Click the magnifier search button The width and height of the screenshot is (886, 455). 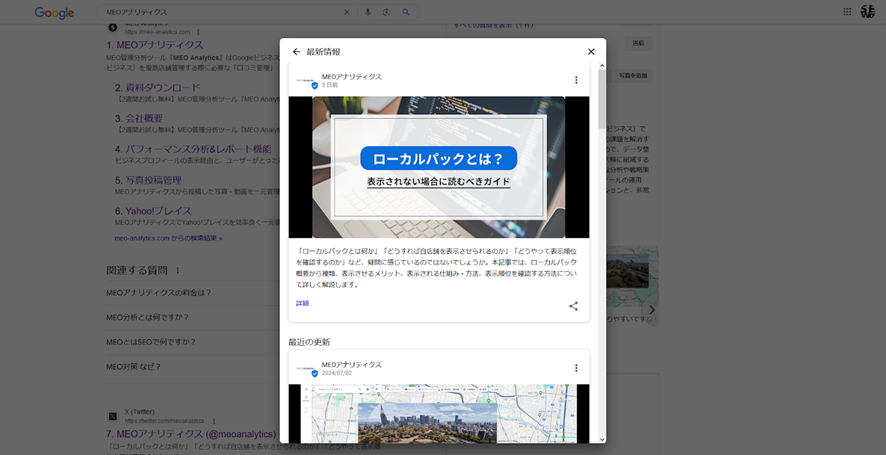pos(406,12)
